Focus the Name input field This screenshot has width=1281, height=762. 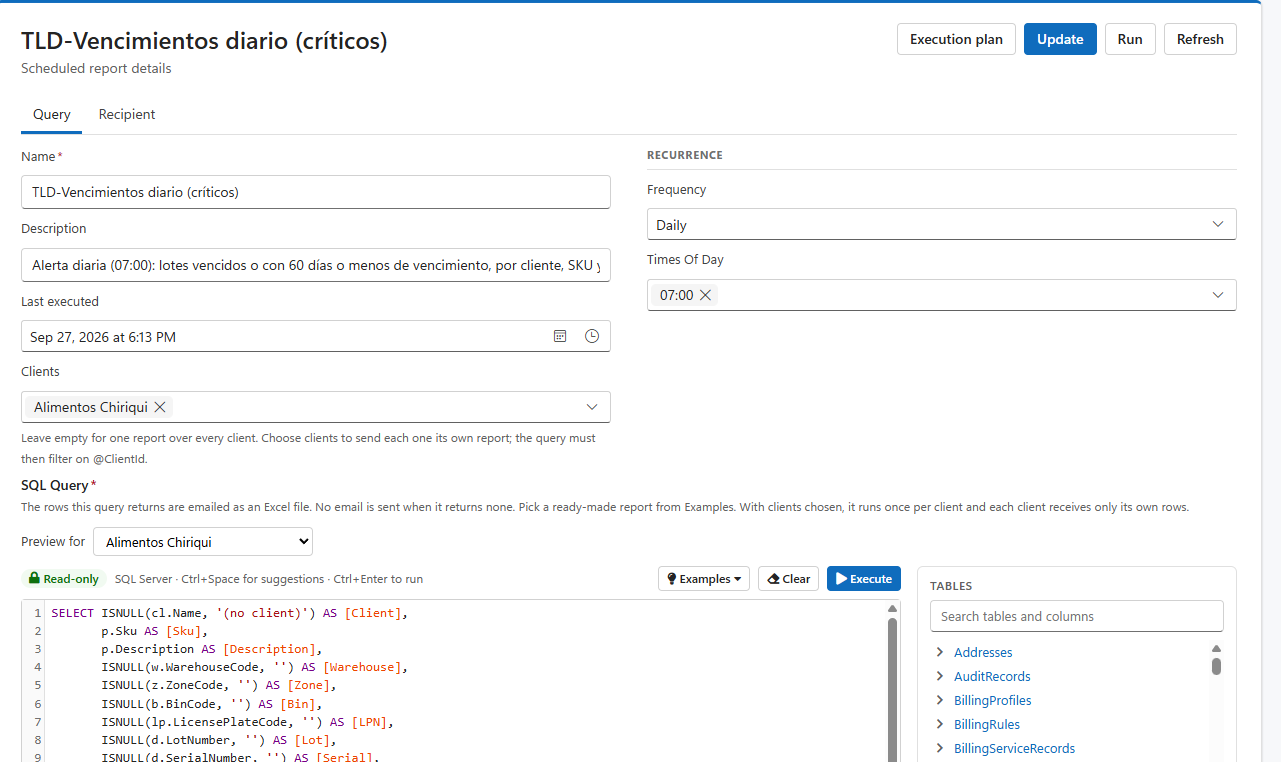pos(316,192)
